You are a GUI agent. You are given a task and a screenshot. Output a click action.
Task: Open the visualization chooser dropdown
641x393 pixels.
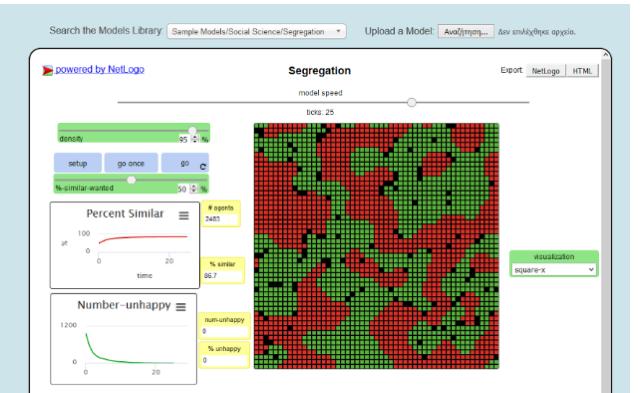tap(554, 270)
